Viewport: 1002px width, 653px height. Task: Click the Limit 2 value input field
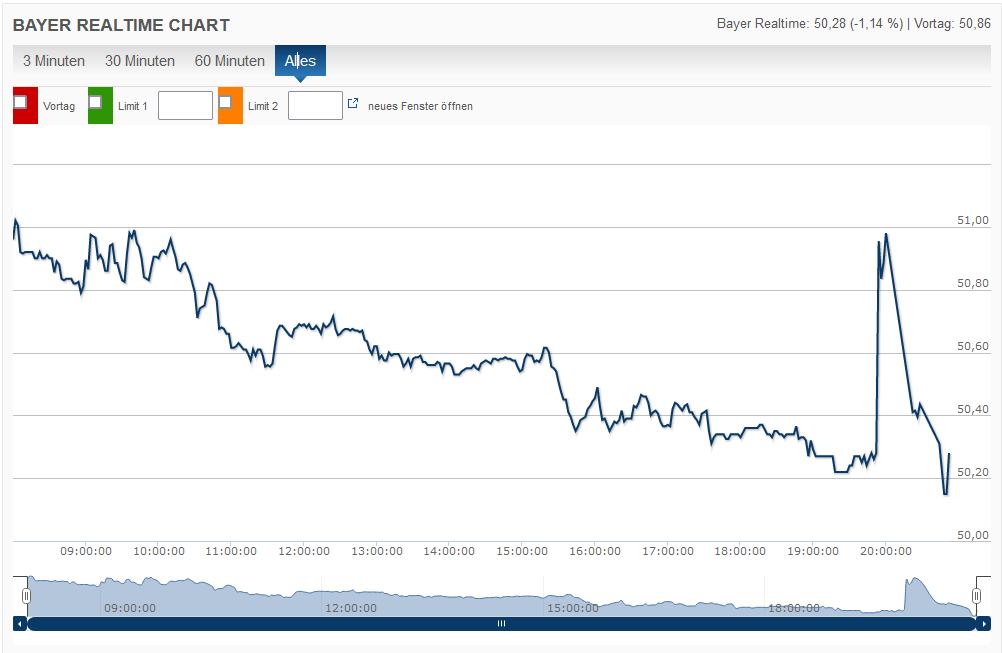point(315,105)
